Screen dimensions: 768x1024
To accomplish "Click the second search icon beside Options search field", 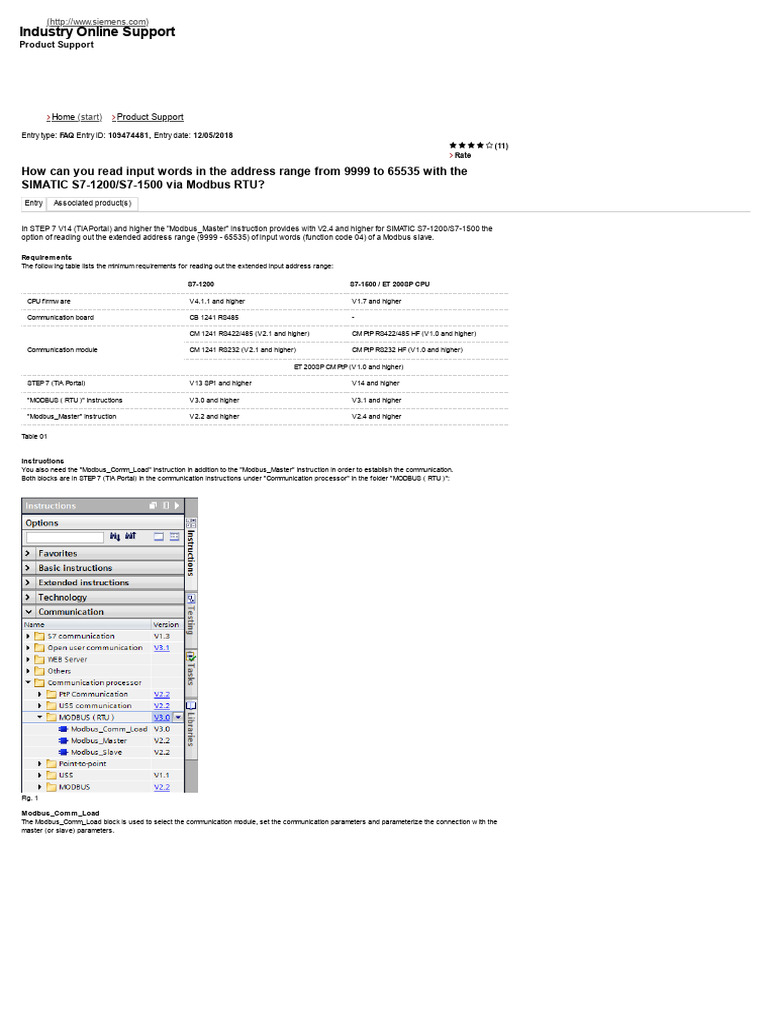I will coord(131,536).
